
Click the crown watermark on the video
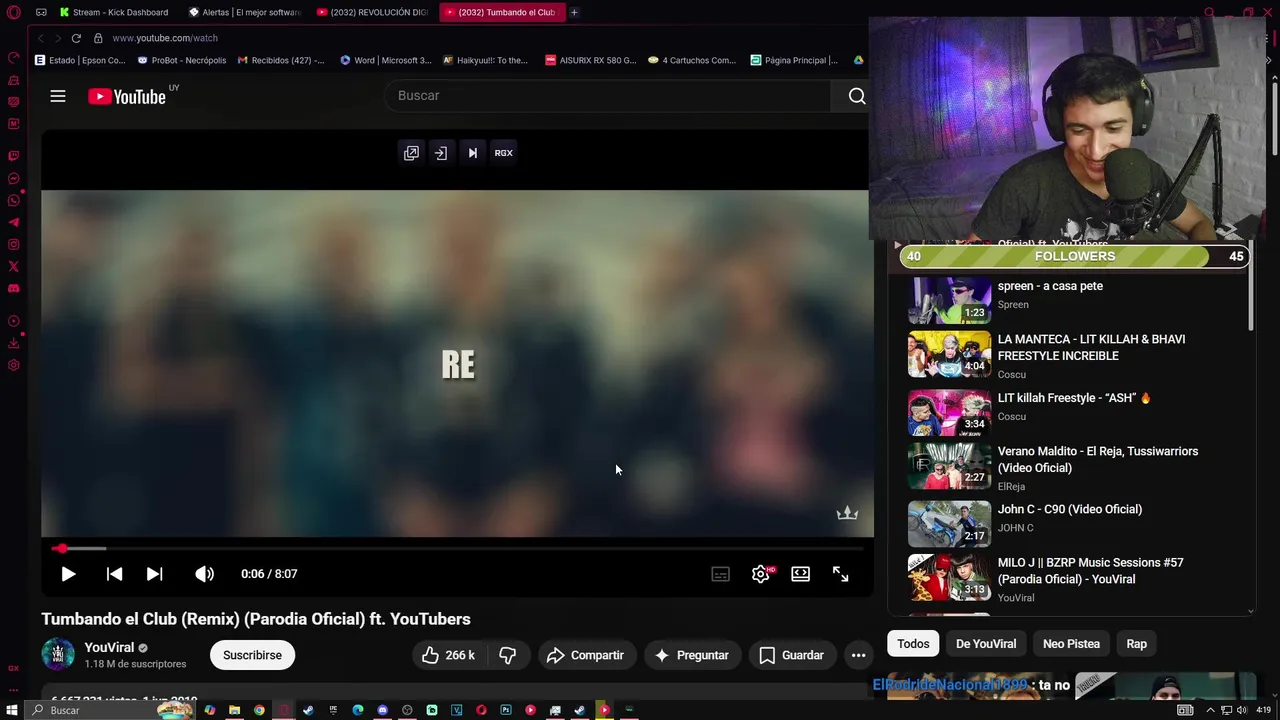847,513
